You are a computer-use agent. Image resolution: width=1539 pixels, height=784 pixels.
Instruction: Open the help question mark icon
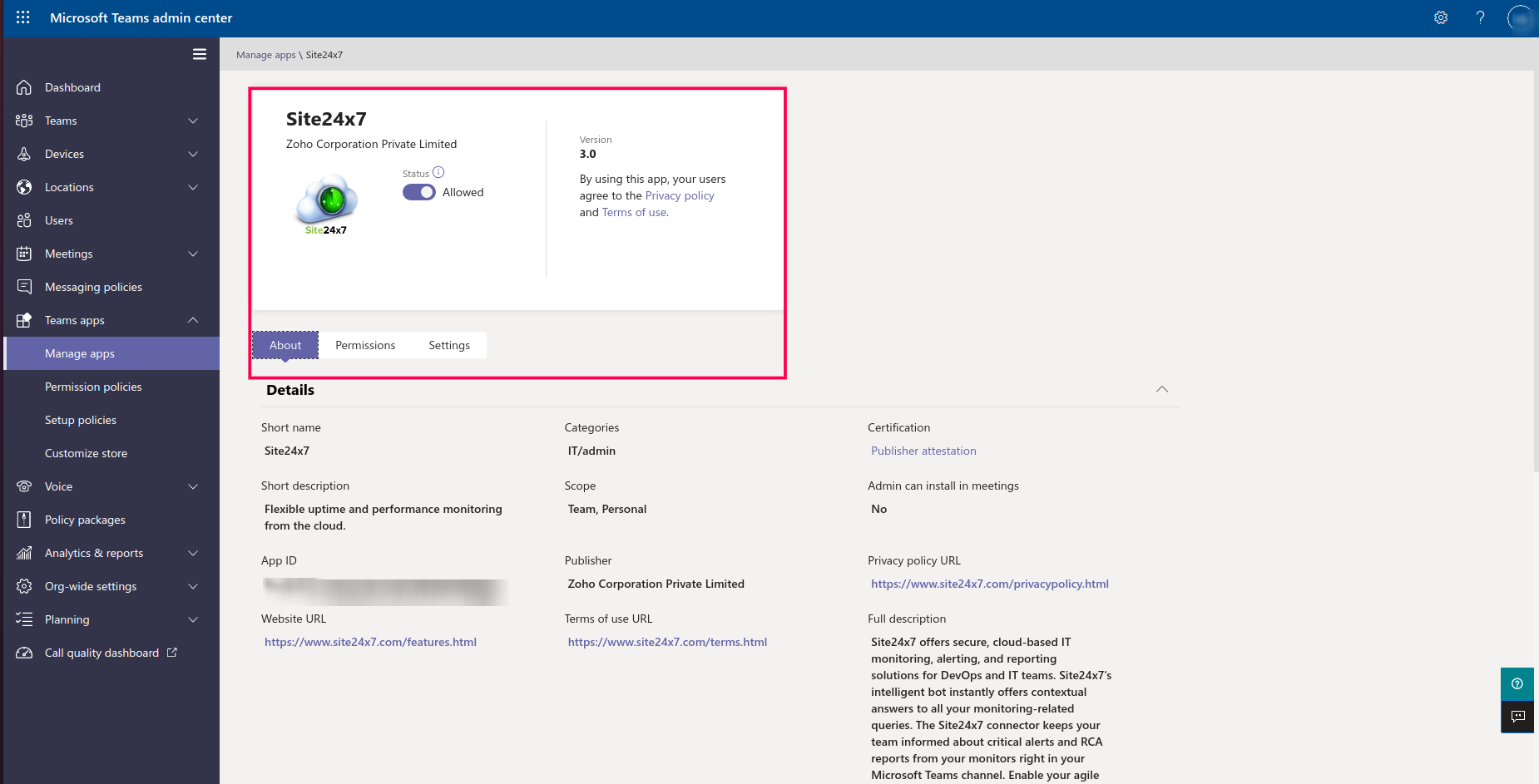point(1480,17)
